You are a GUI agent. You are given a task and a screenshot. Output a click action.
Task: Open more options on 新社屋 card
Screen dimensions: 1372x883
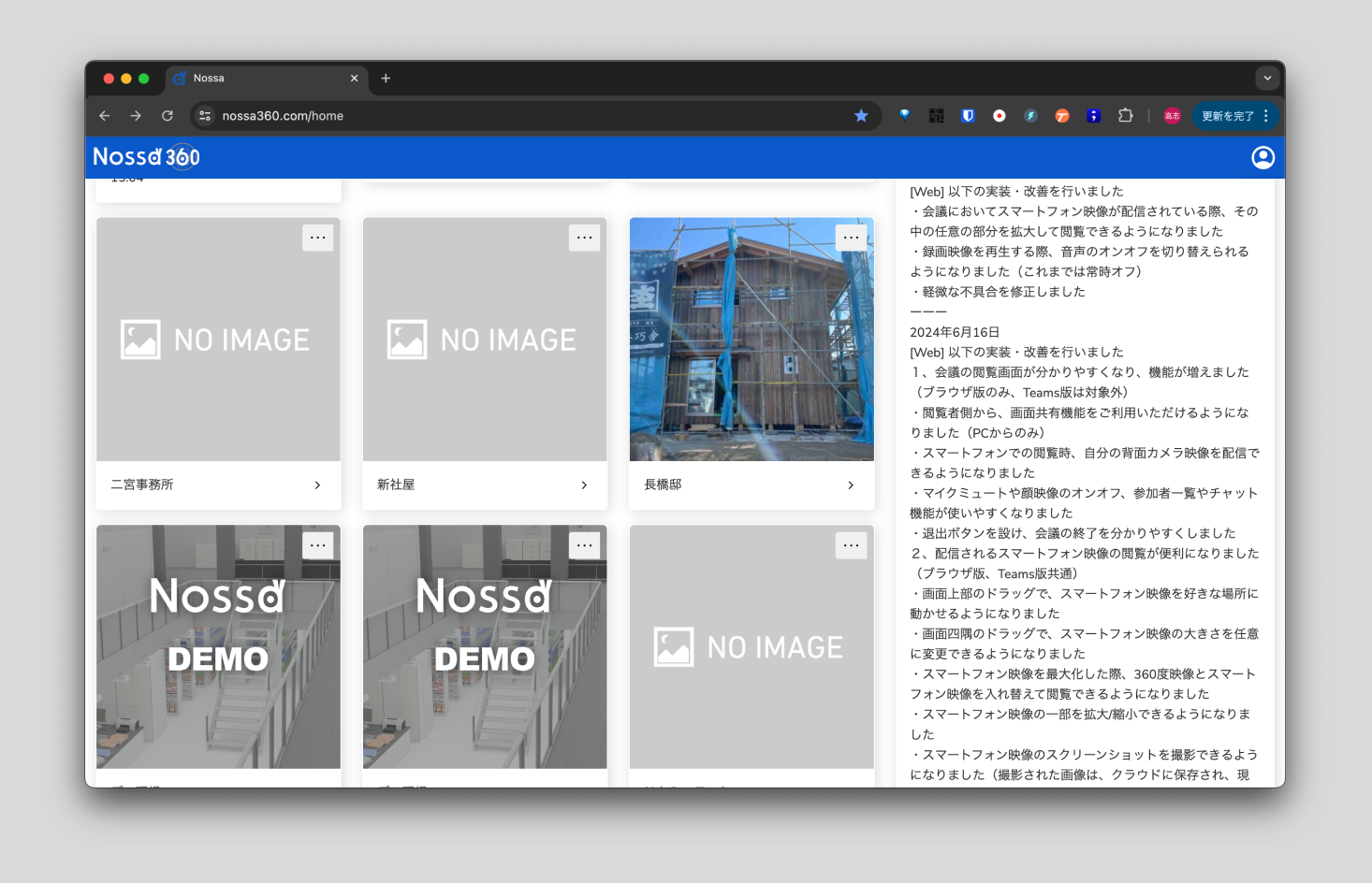coord(584,238)
